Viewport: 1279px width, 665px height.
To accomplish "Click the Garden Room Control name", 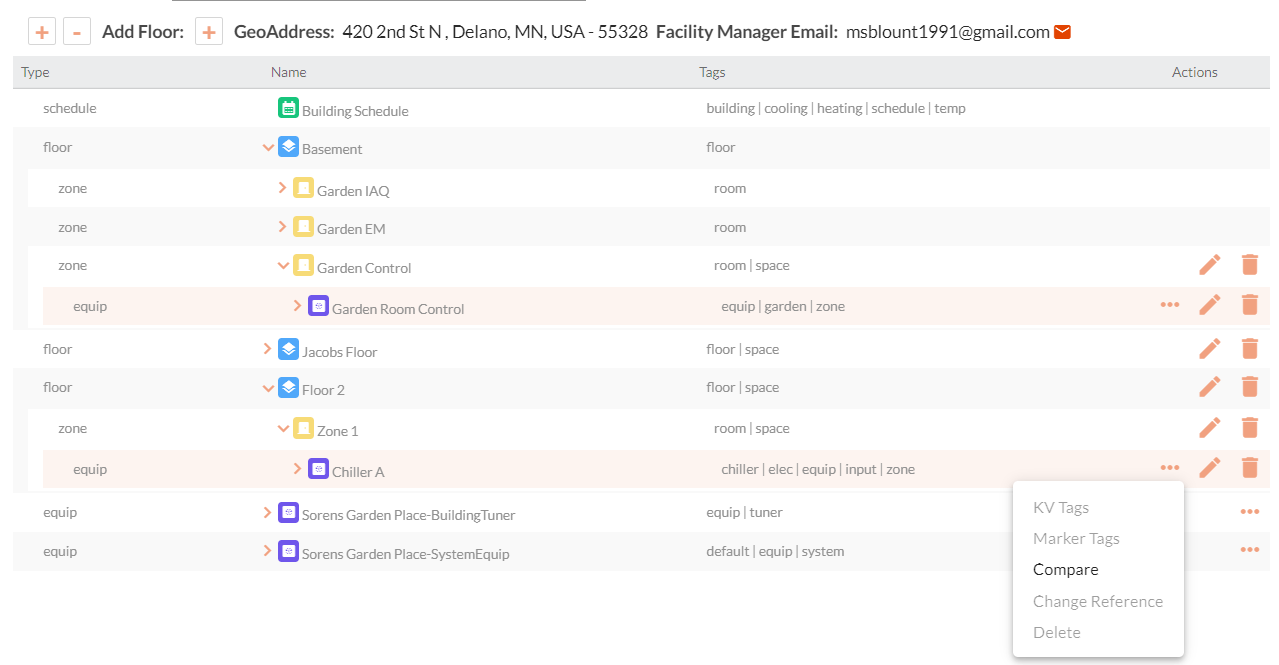I will click(x=398, y=309).
